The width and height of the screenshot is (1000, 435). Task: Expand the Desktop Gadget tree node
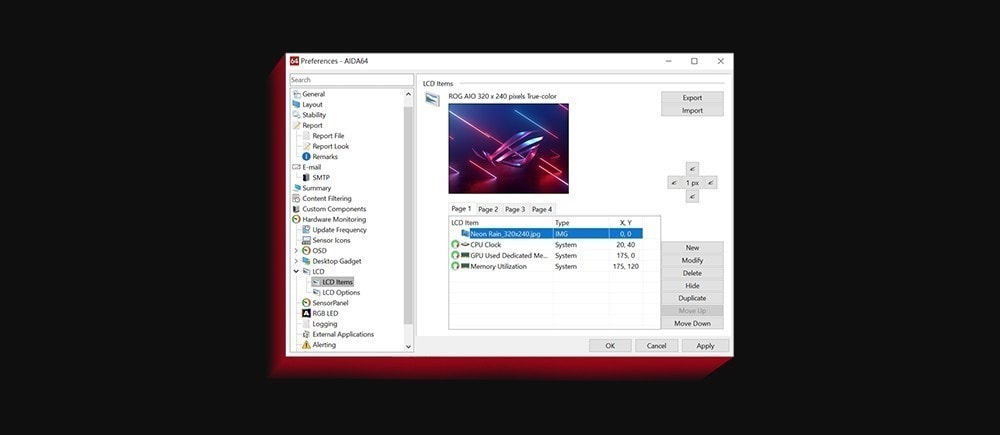click(x=296, y=261)
